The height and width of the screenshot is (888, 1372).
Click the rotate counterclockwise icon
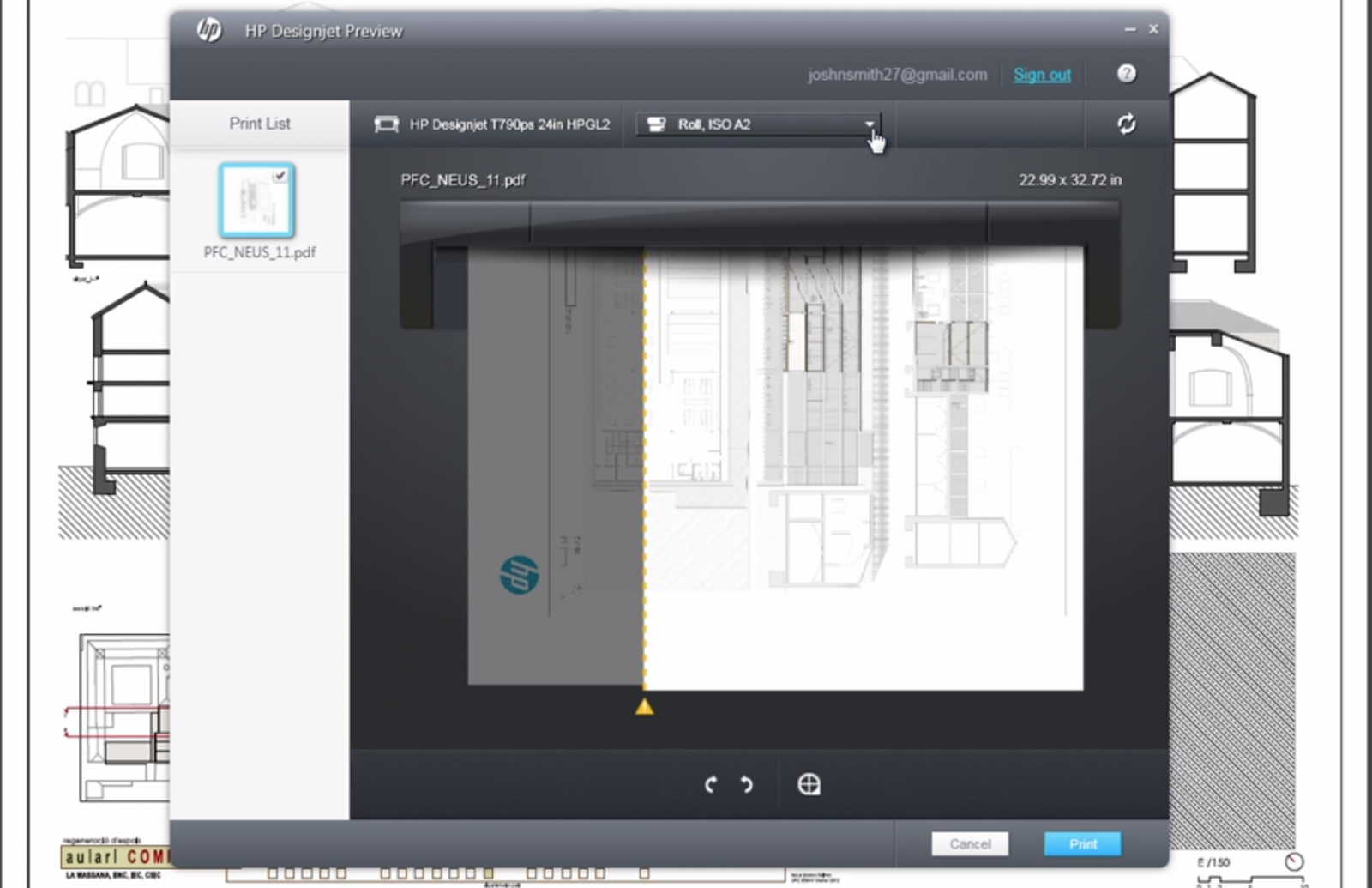(710, 784)
